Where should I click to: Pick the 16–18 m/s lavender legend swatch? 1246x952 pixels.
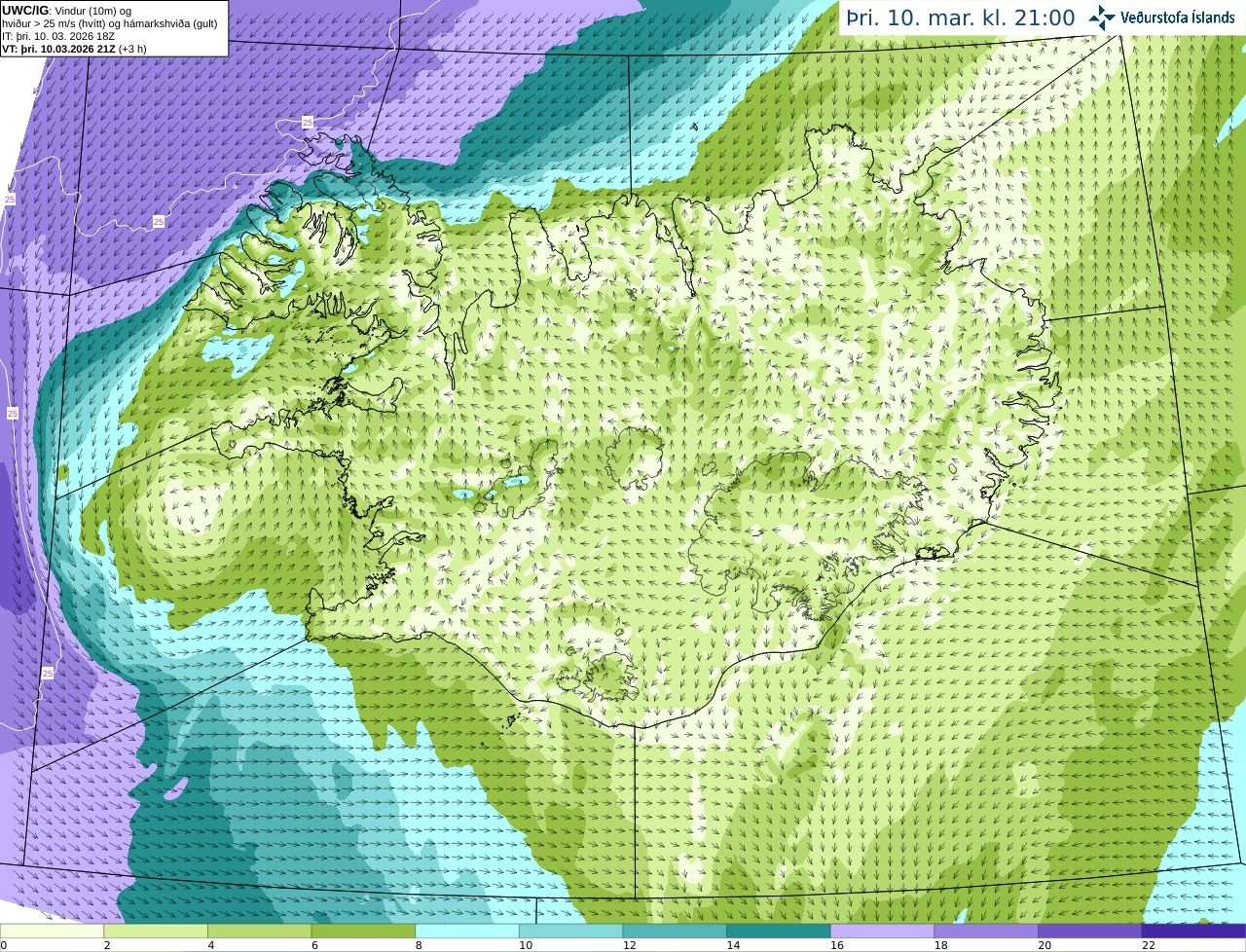pos(882,931)
